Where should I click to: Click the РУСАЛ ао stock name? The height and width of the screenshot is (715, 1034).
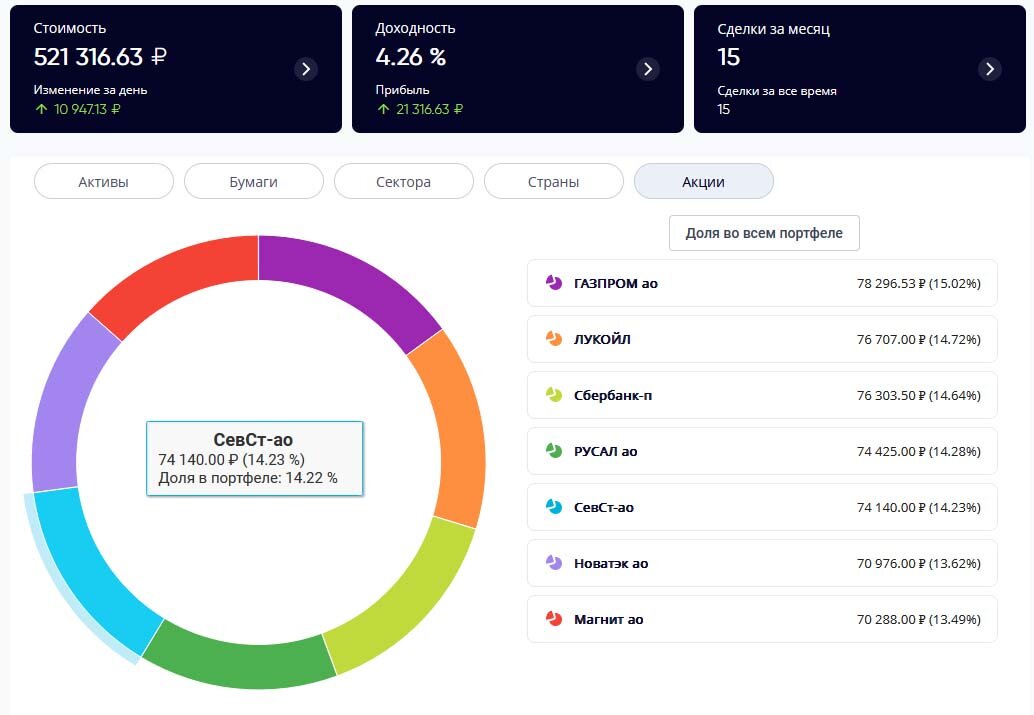pyautogui.click(x=605, y=452)
